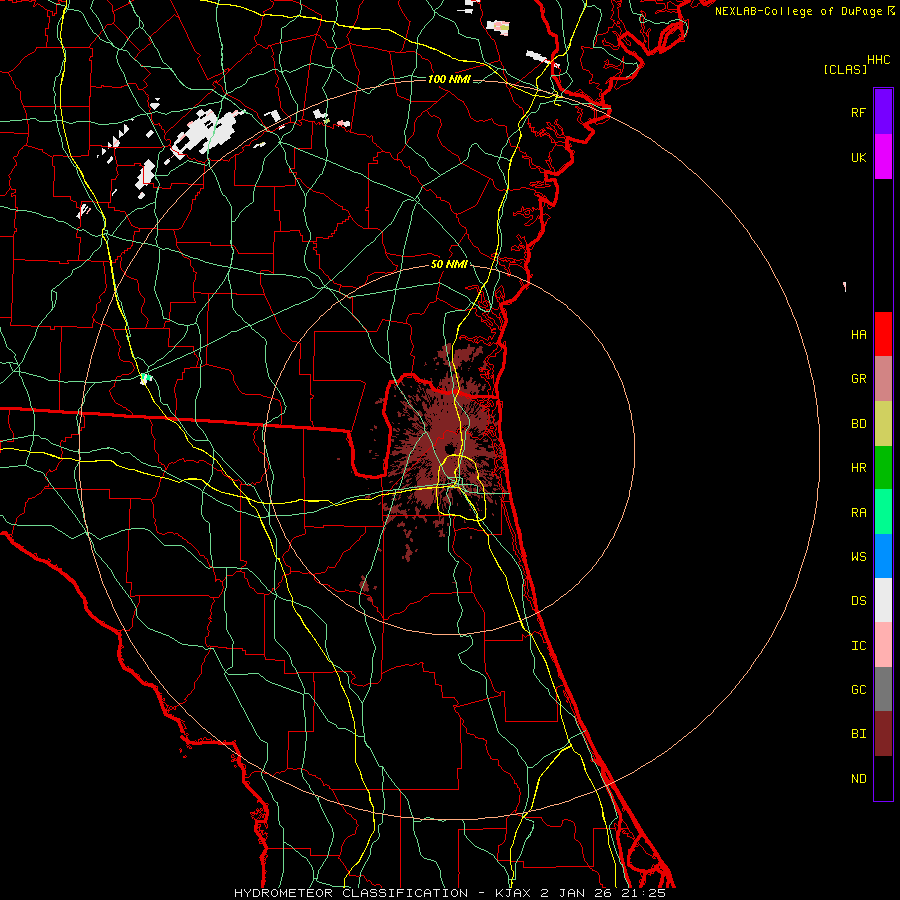Click the WS blue legend swatch
The height and width of the screenshot is (900, 900).
coord(883,556)
